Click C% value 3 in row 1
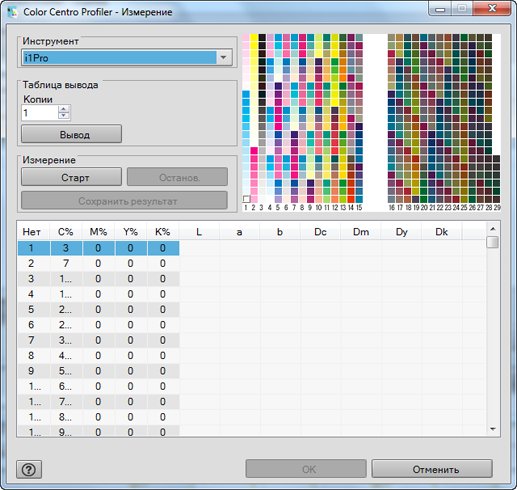Image resolution: width=517 pixels, height=490 pixels. point(66,248)
